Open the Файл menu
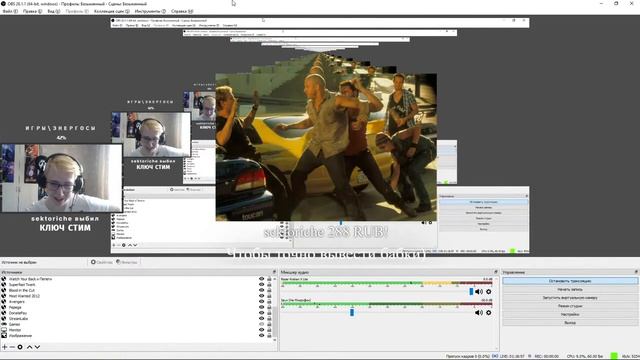Screen dimensions: 640x360 [10, 11]
